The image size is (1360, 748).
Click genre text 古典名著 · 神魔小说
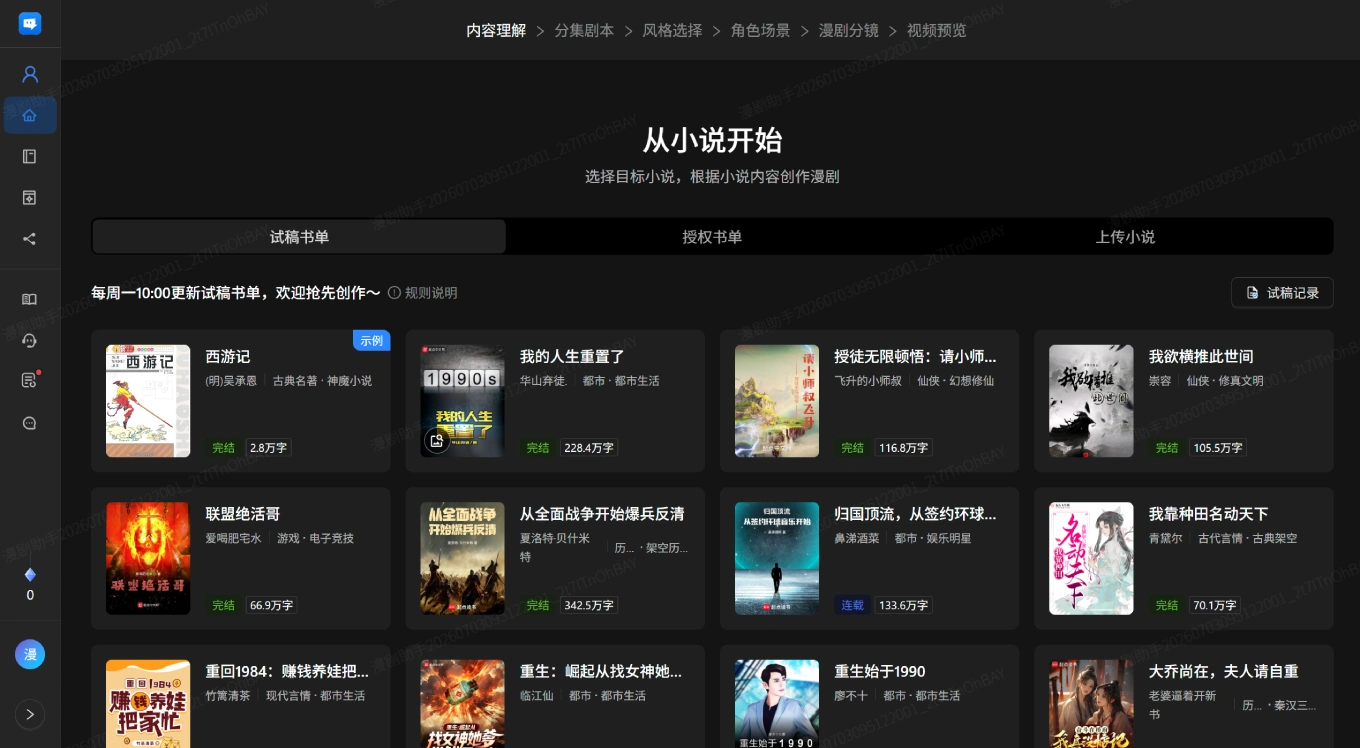point(322,381)
